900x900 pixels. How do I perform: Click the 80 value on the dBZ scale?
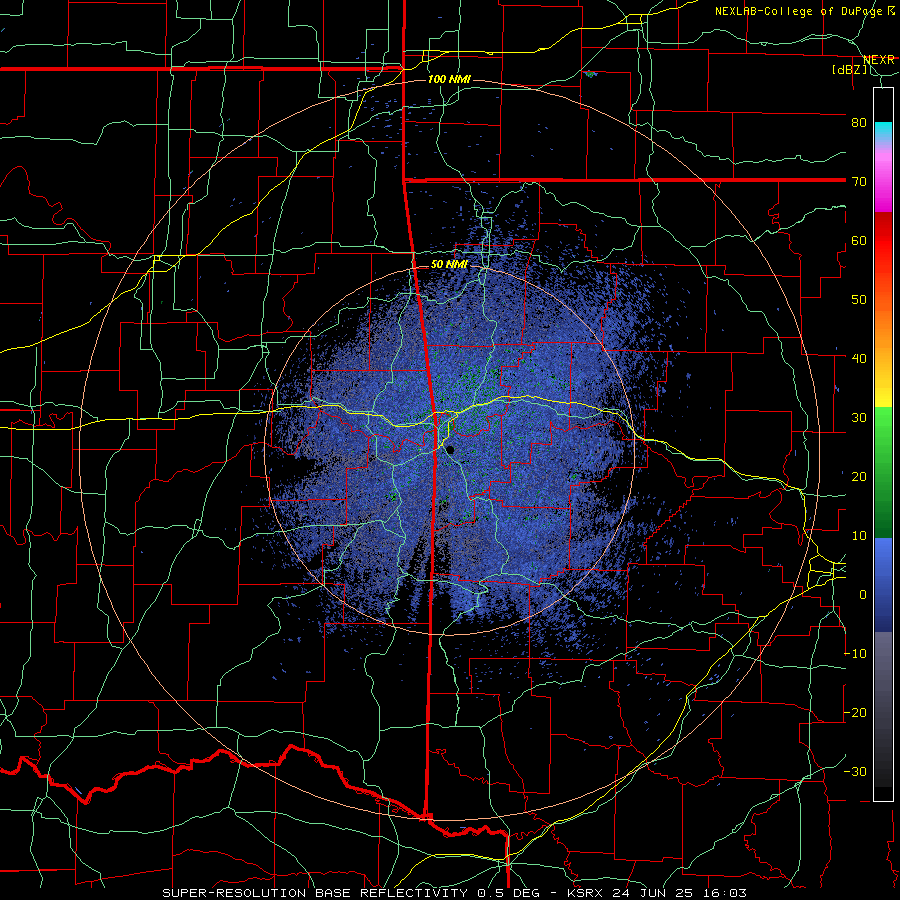[x=859, y=122]
